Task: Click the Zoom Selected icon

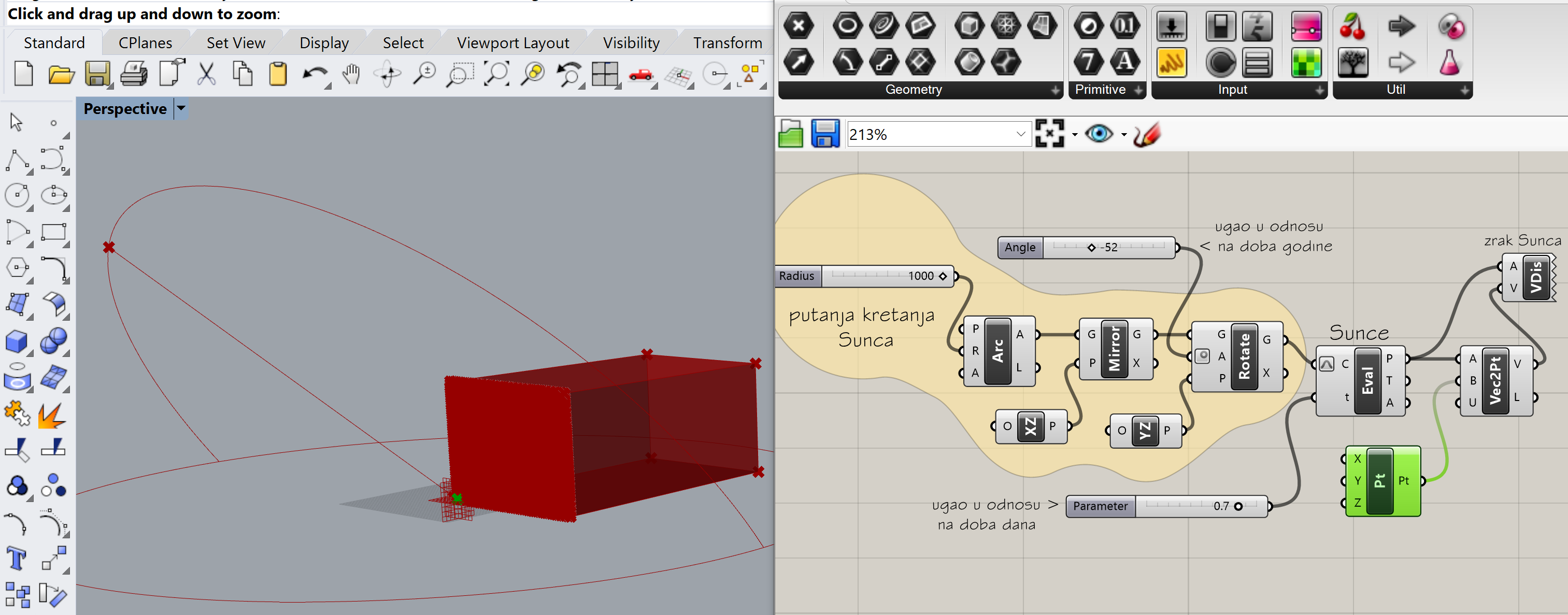Action: coord(533,74)
